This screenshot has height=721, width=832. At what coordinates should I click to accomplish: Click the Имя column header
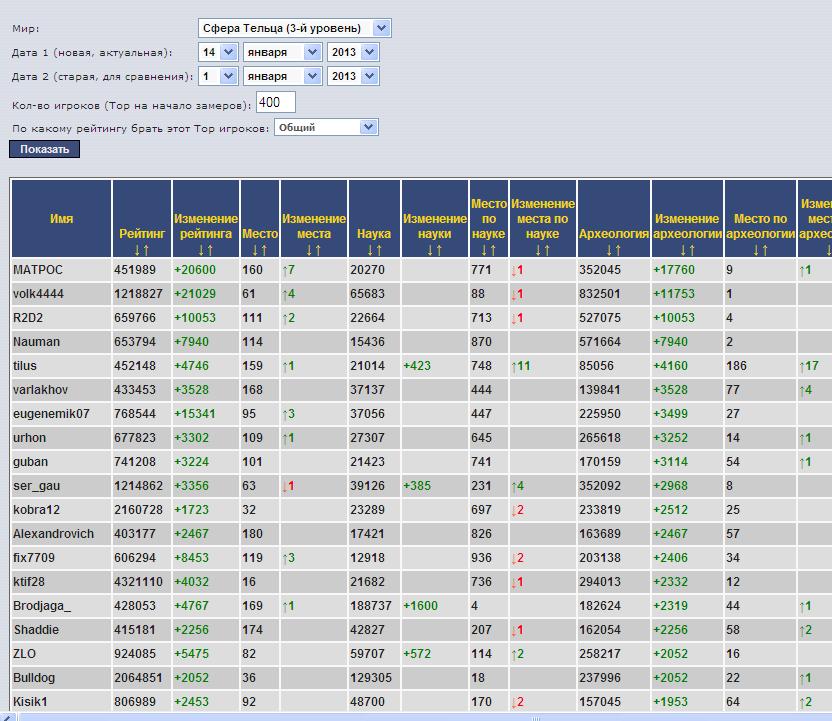tap(61, 219)
